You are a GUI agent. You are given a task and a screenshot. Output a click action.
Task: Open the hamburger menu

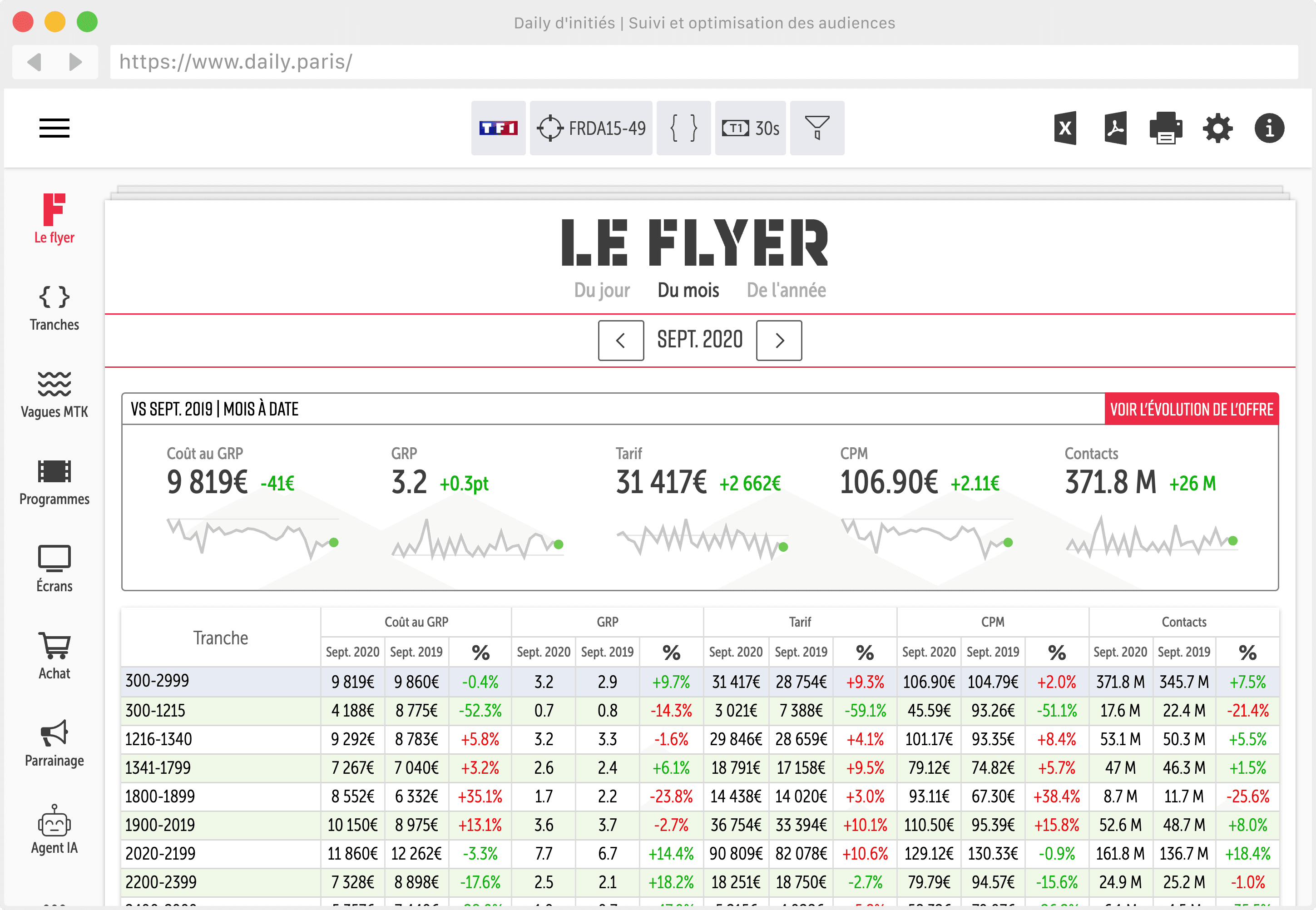point(54,129)
